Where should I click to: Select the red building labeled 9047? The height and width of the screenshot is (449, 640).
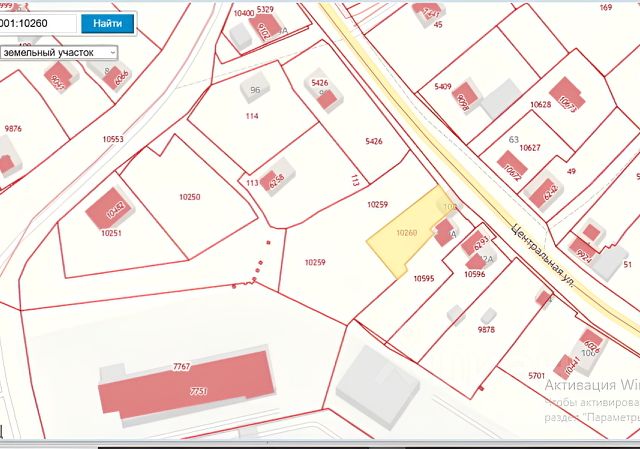click(x=58, y=77)
